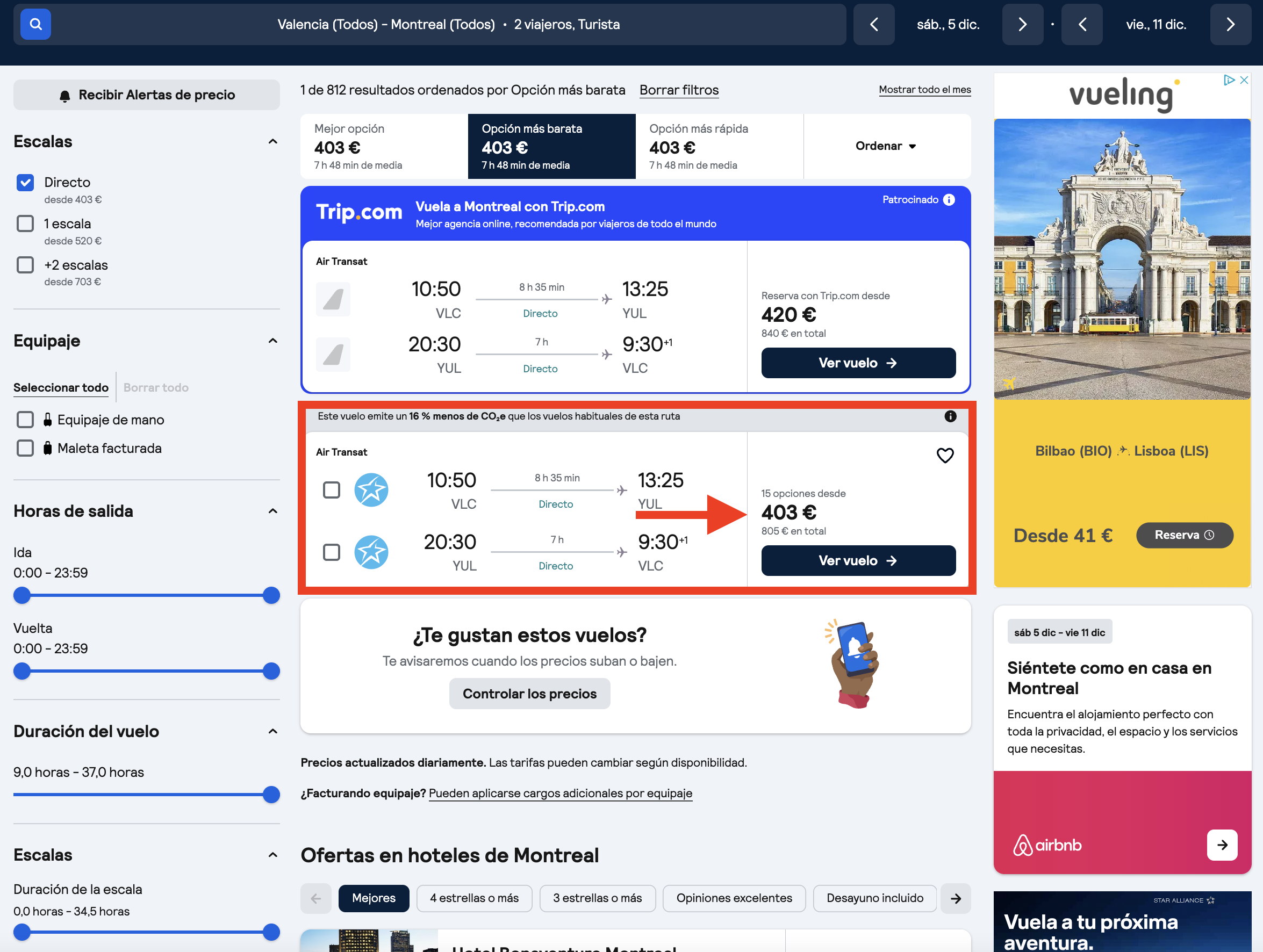Check the +2 escalas filter
Image resolution: width=1263 pixels, height=952 pixels.
25,265
